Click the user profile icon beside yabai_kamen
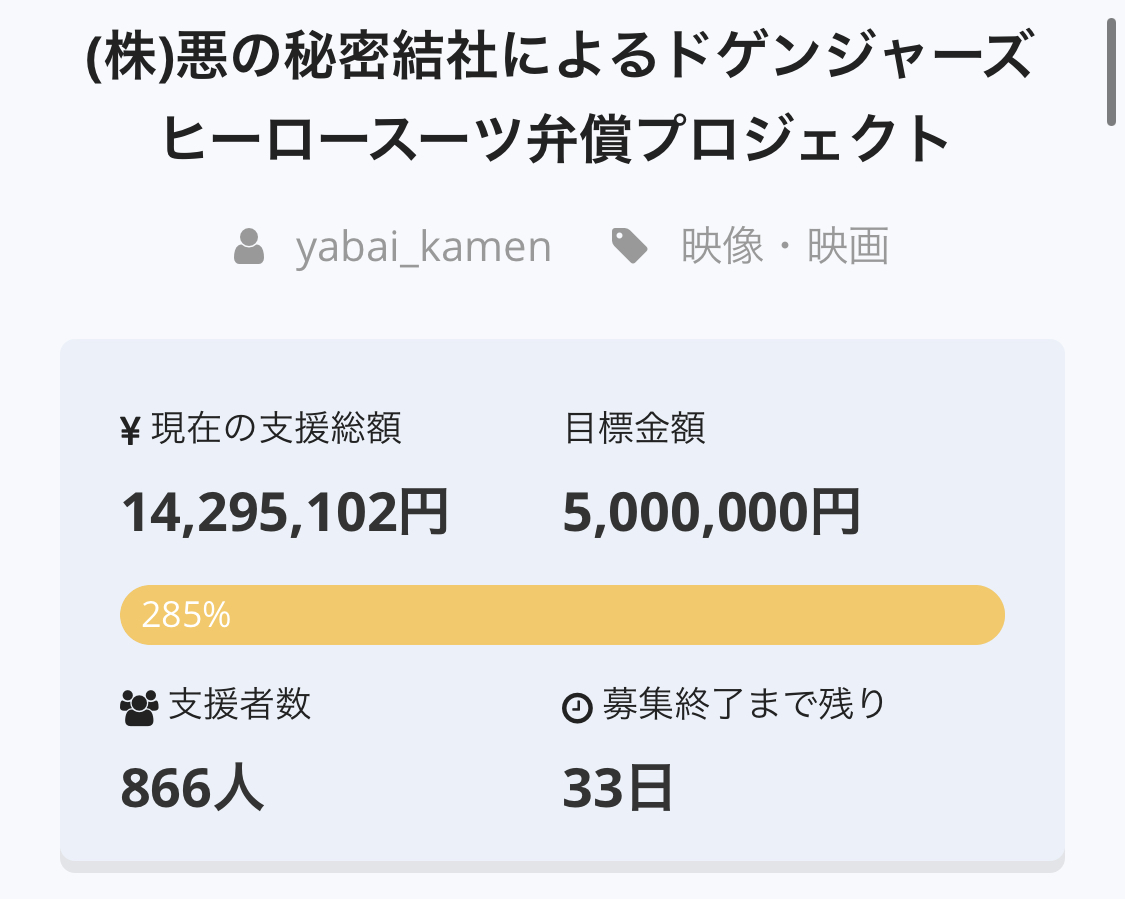Screen dimensions: 1125x899 249,247
